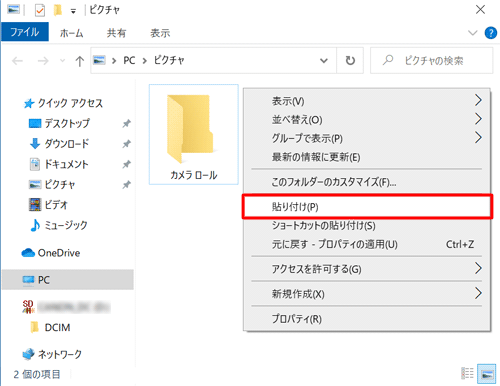Click the pictures icon in the address bar
This screenshot has height=386, width=500.
[99, 60]
